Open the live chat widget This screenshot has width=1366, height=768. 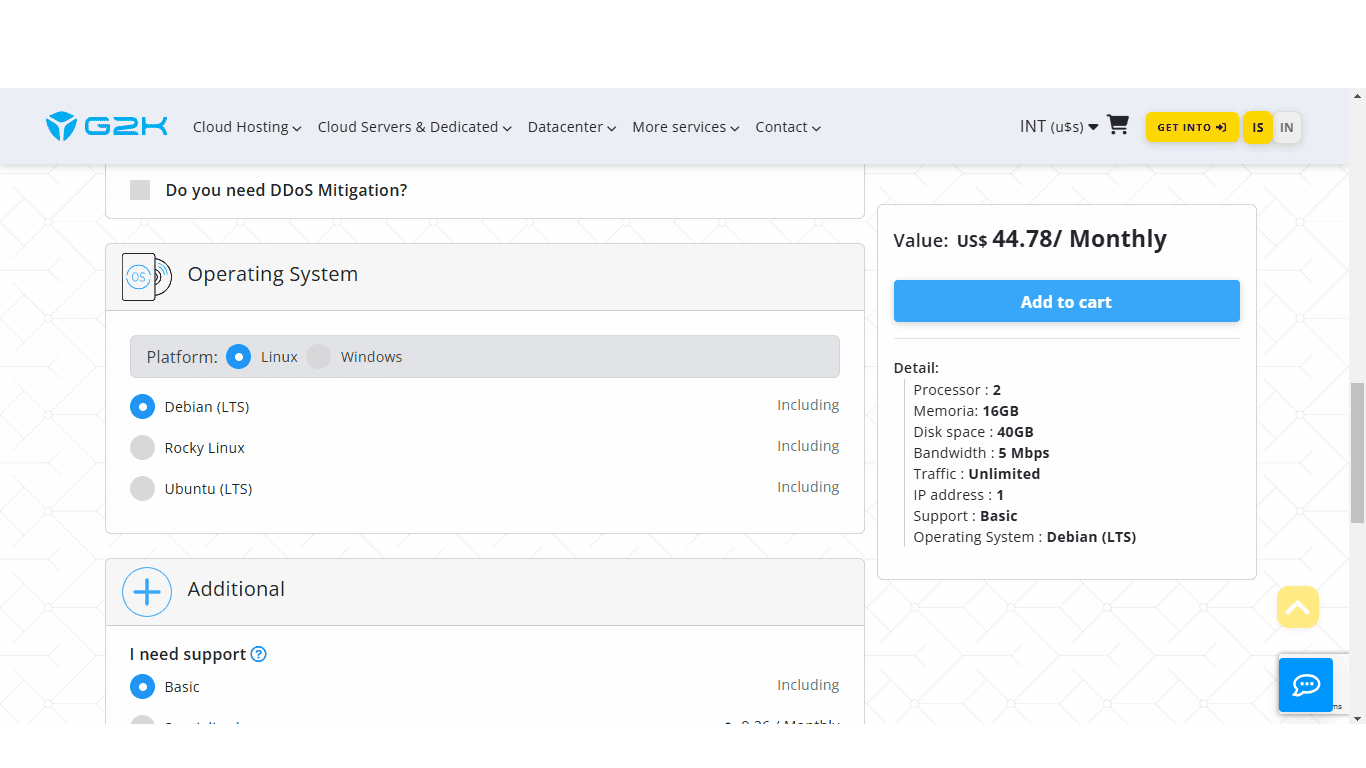coord(1306,685)
